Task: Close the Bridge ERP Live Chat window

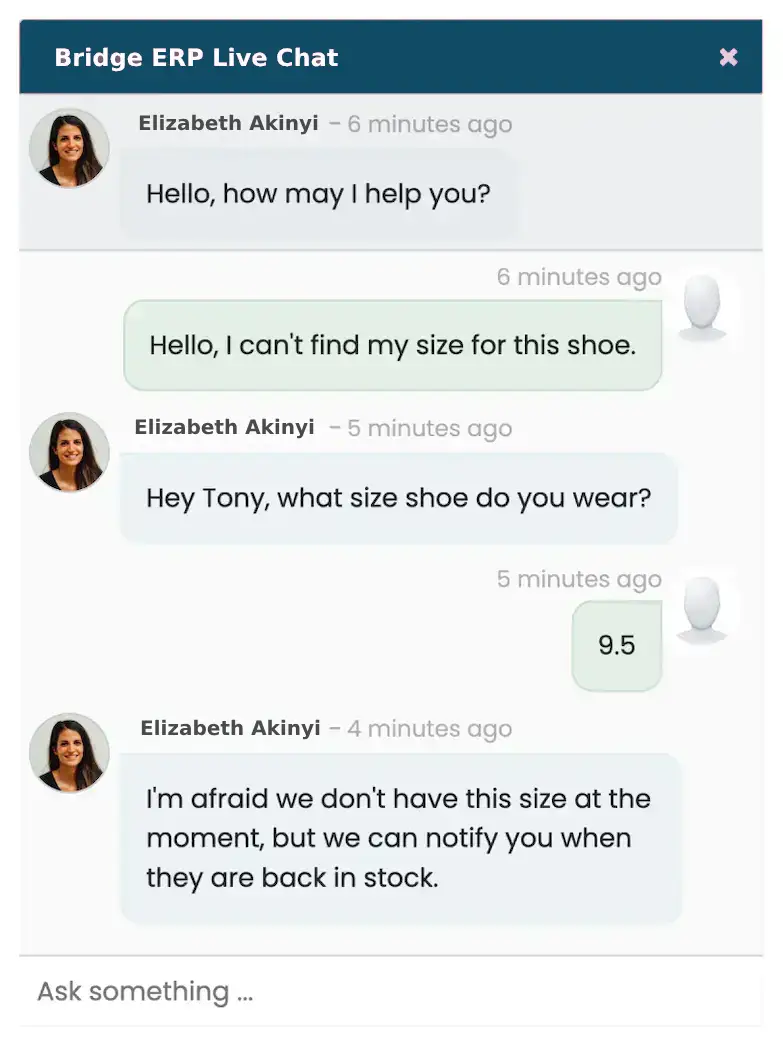Action: click(x=728, y=57)
